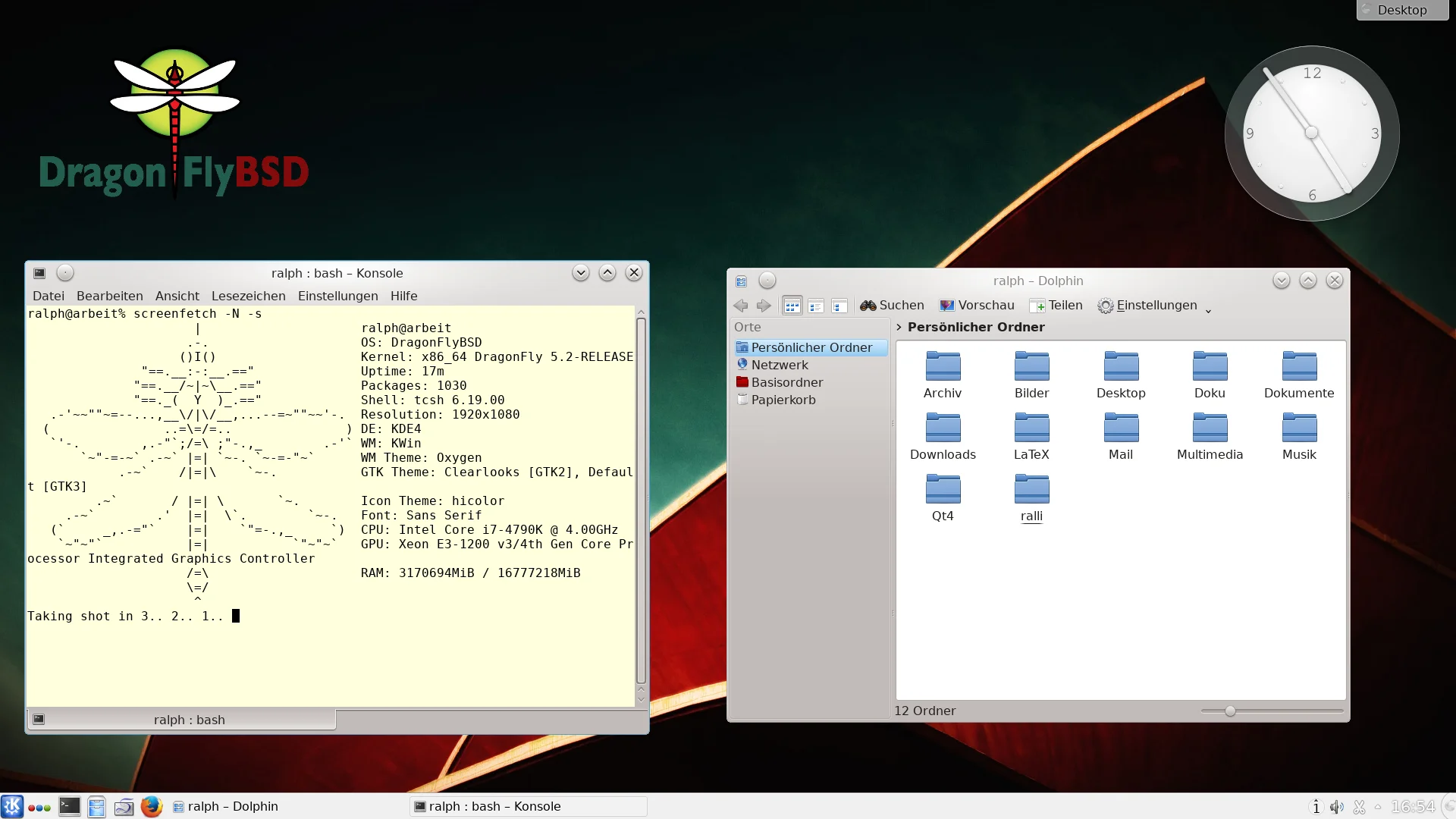Click the analog clock widget
The height and width of the screenshot is (819, 1456).
pos(1312,133)
